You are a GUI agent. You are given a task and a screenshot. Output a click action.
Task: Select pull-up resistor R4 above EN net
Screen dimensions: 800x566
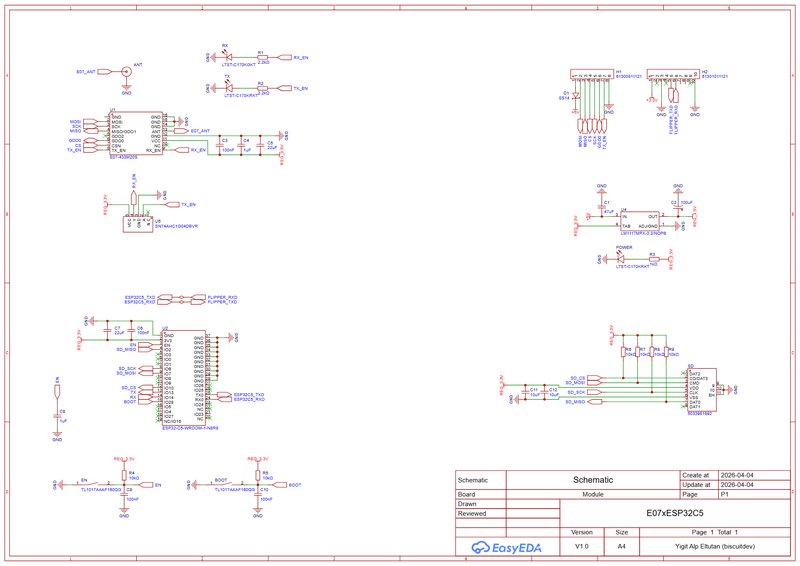pos(124,475)
